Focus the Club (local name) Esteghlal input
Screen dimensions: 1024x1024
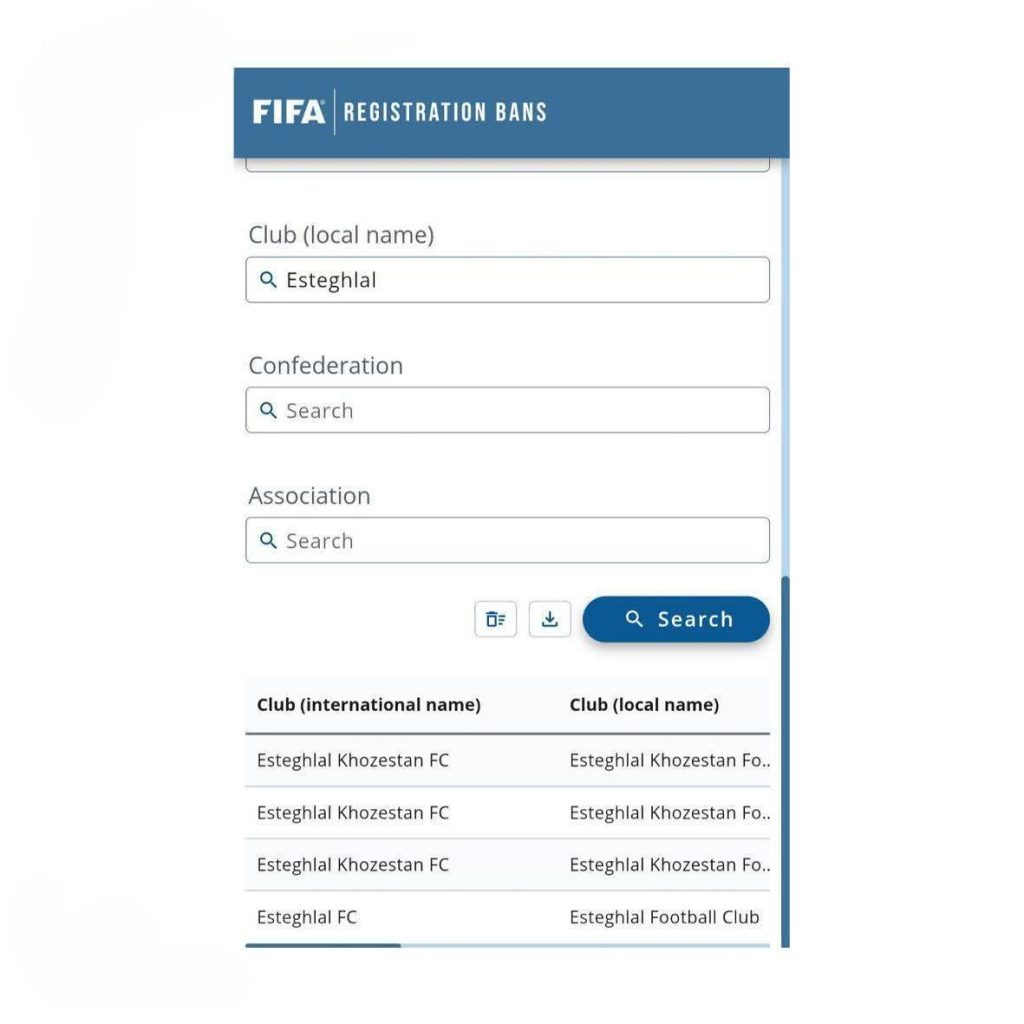coord(520,280)
